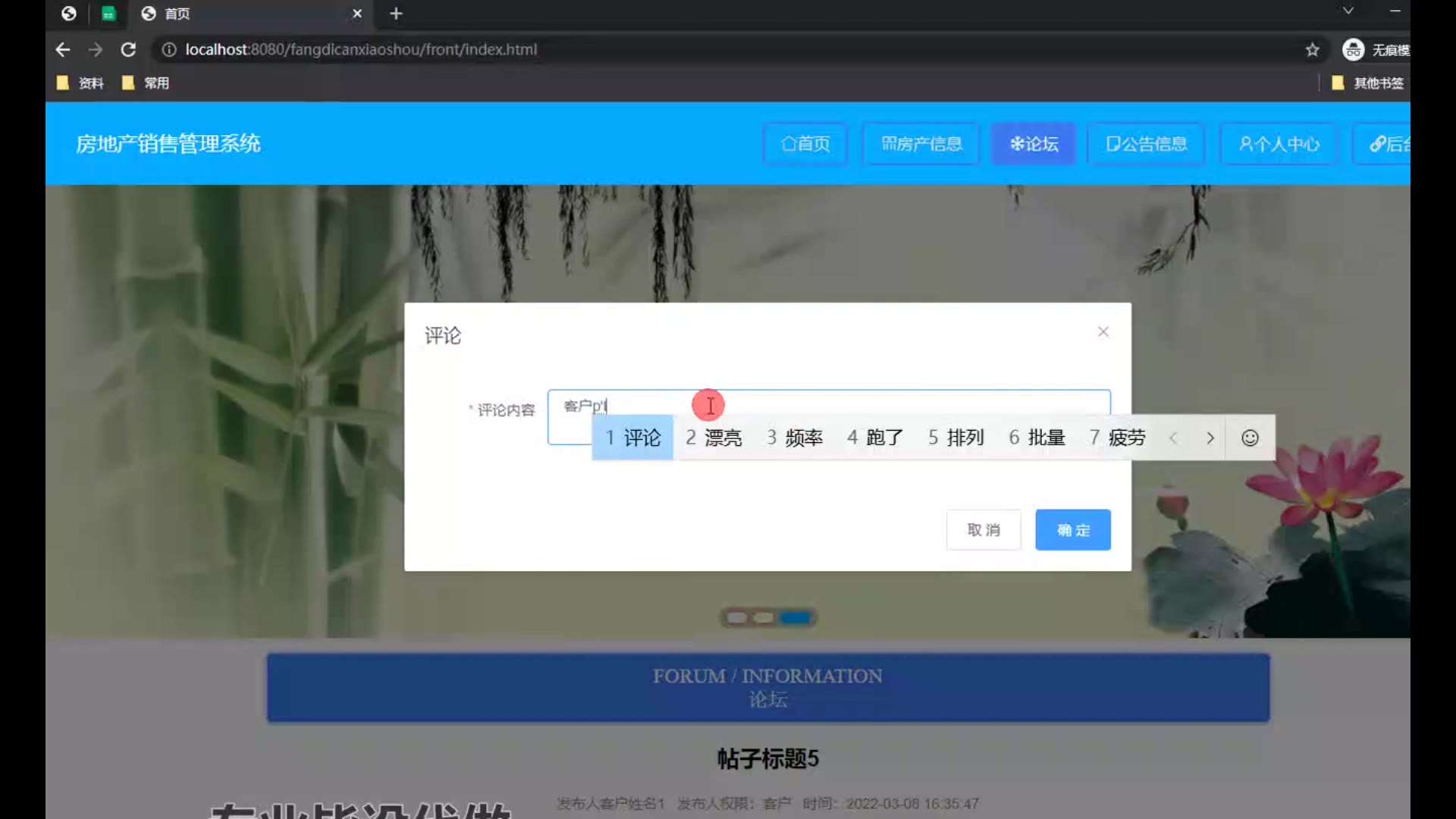Choose candidate 2 漂亮 in IME
This screenshot has width=1456, height=819.
pyautogui.click(x=714, y=438)
